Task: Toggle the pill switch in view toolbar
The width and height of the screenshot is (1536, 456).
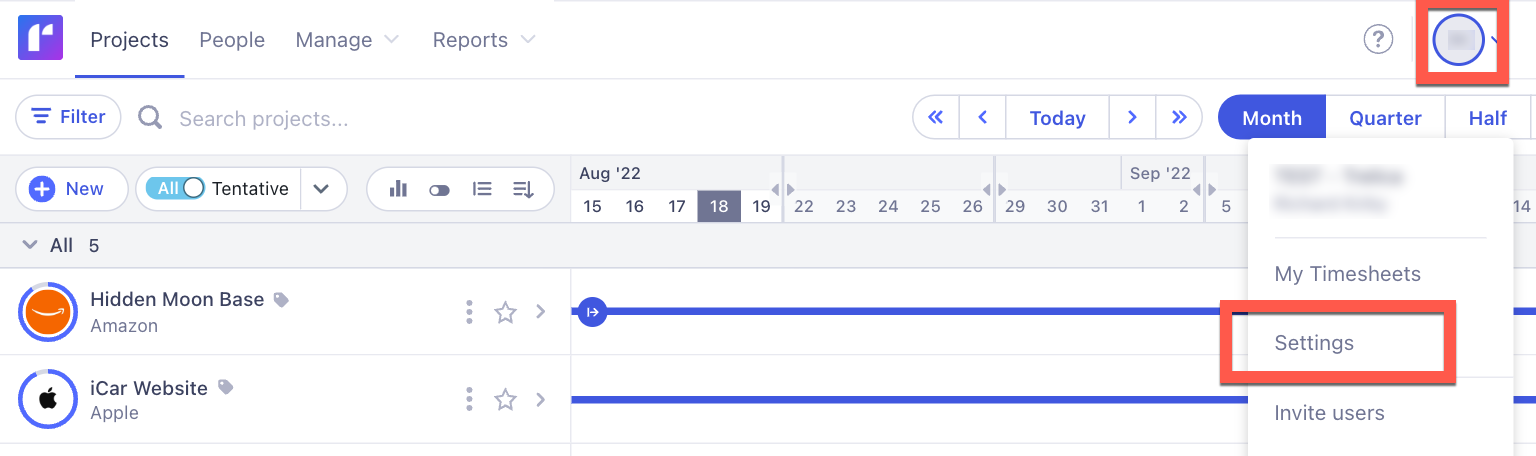Action: point(439,190)
